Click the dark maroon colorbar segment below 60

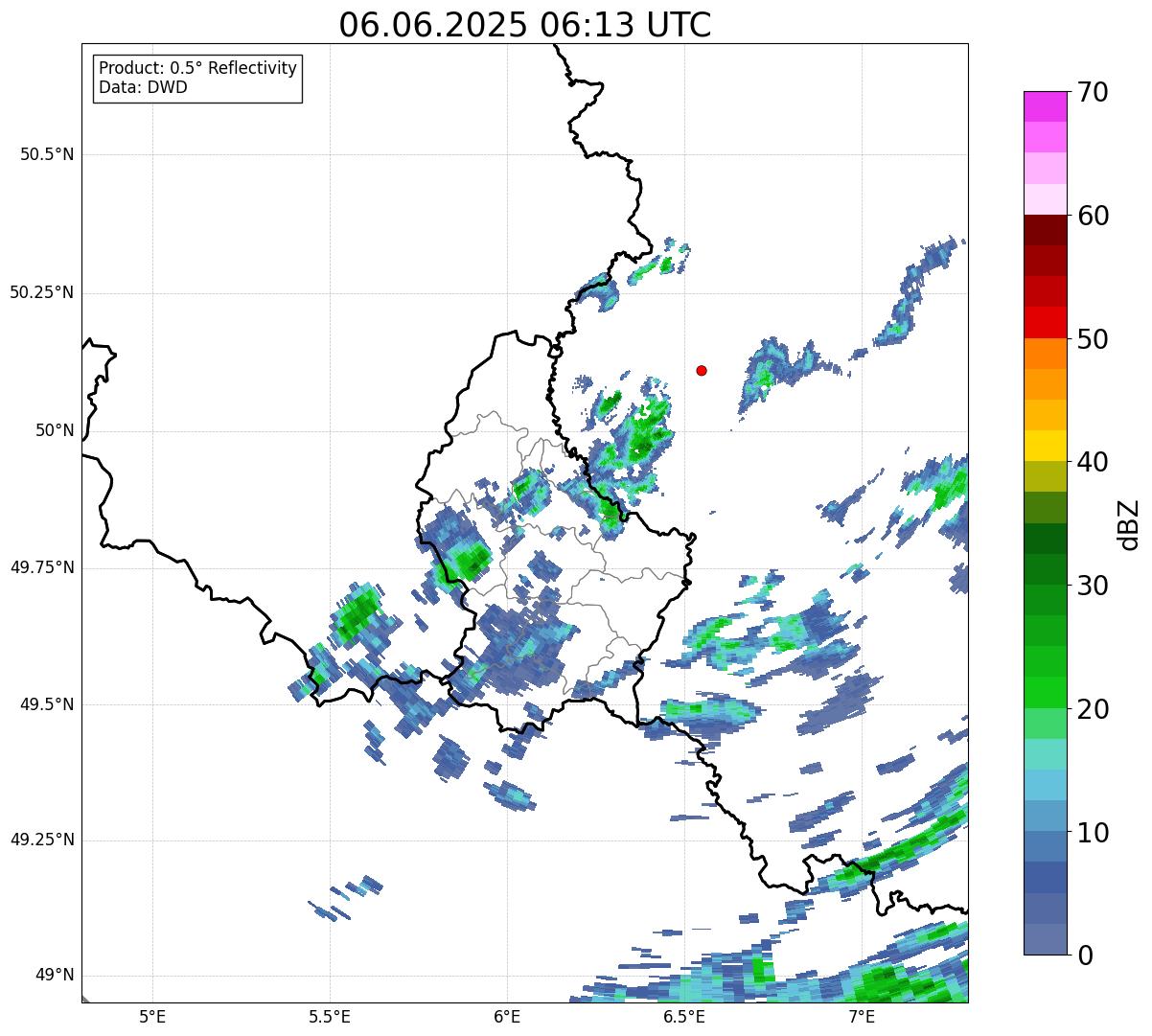point(1045,230)
